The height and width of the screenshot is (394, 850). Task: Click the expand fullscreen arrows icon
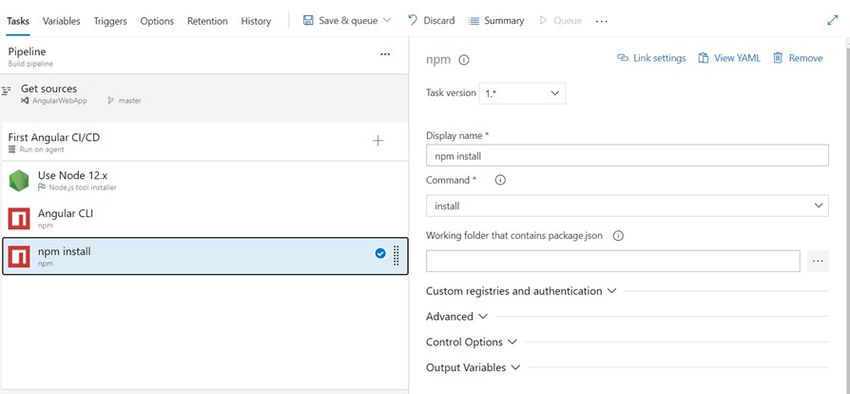coord(833,21)
